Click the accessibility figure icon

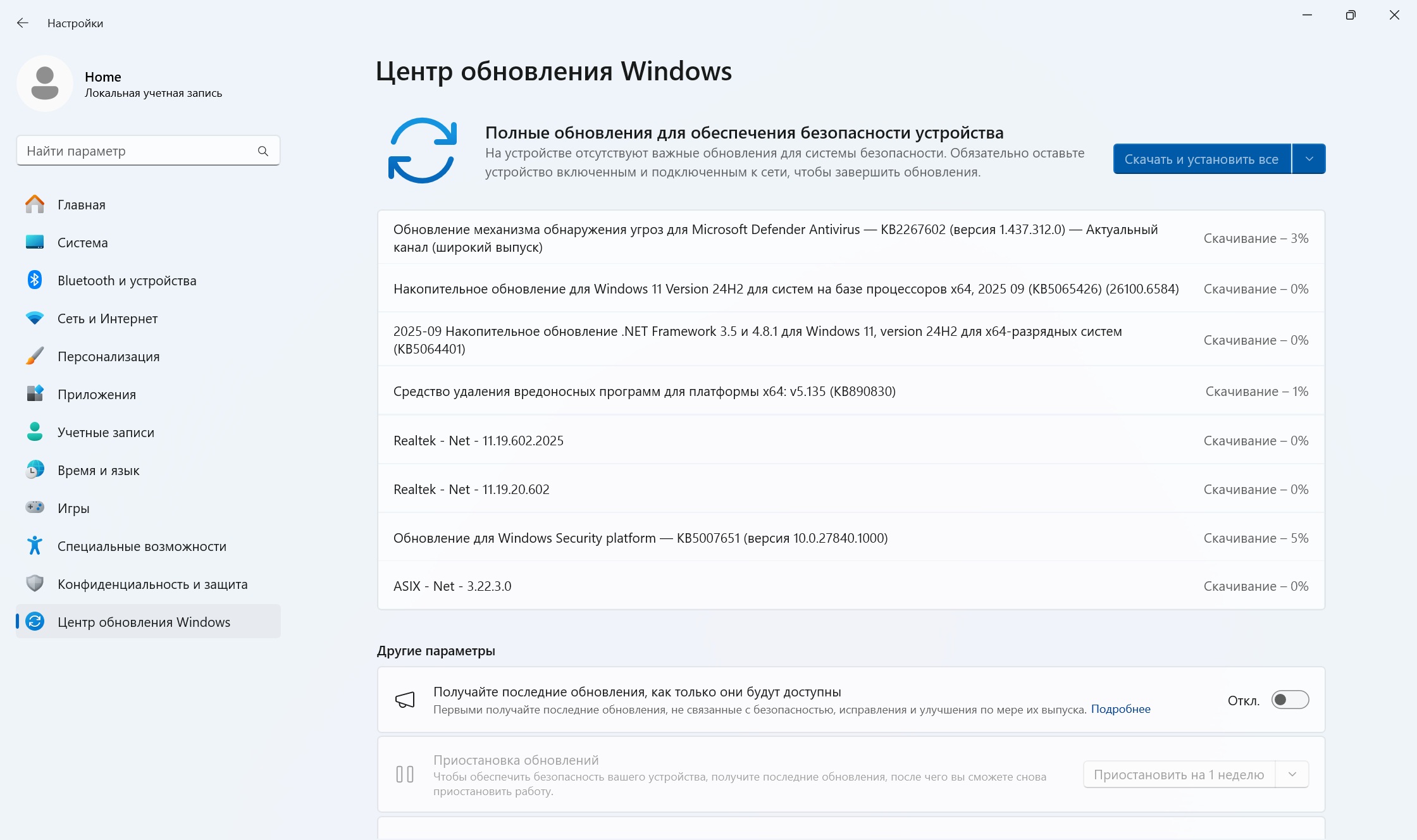(35, 545)
